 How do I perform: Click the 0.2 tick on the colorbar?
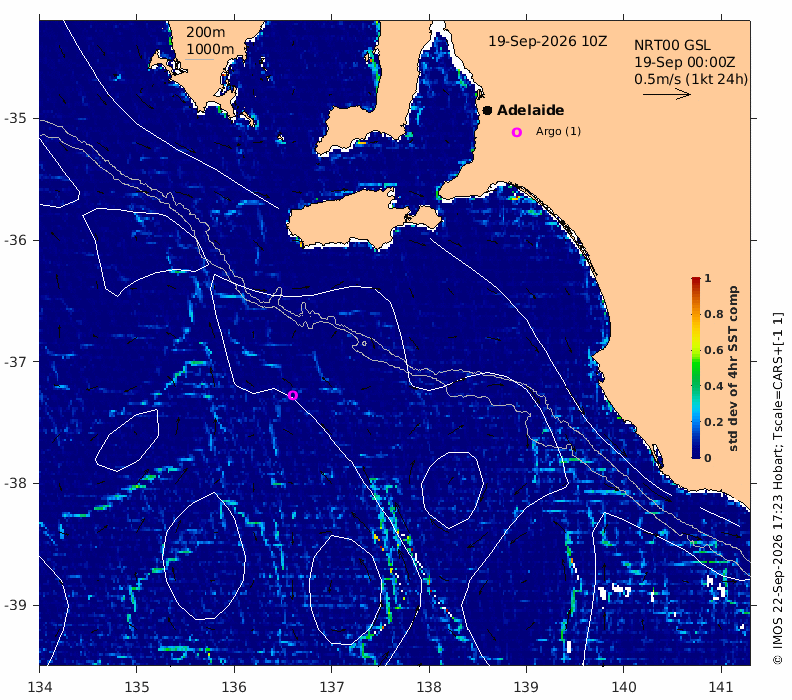[x=714, y=422]
